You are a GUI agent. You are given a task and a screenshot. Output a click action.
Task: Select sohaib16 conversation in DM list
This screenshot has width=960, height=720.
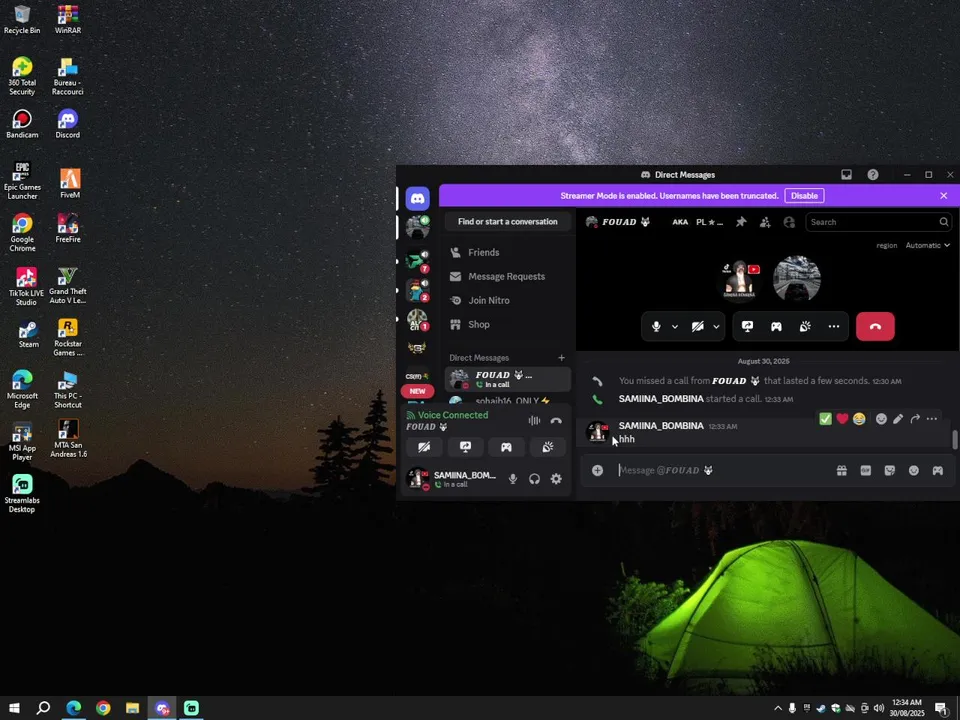point(508,400)
